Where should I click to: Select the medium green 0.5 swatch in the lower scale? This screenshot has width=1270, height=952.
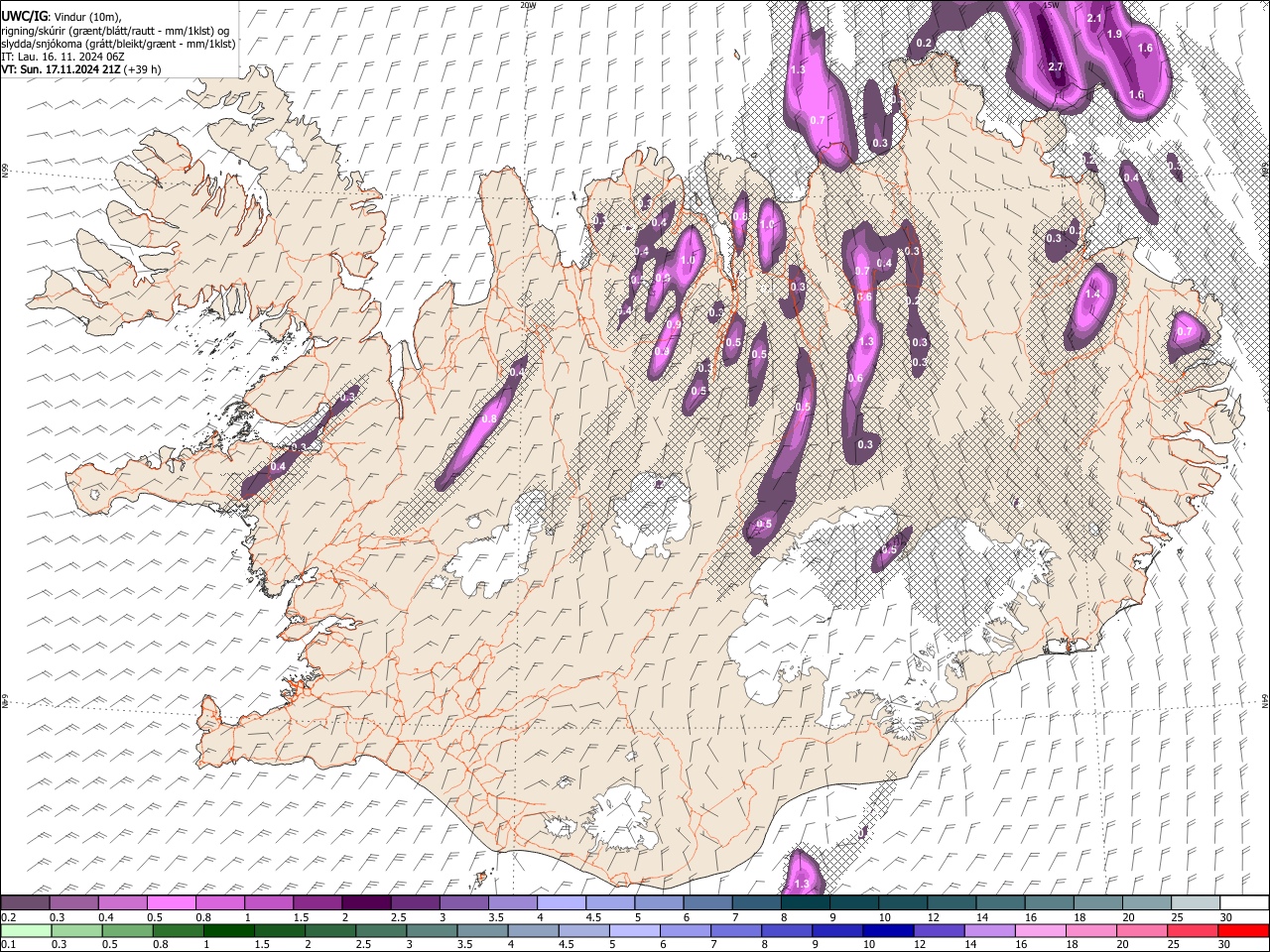coord(128,931)
